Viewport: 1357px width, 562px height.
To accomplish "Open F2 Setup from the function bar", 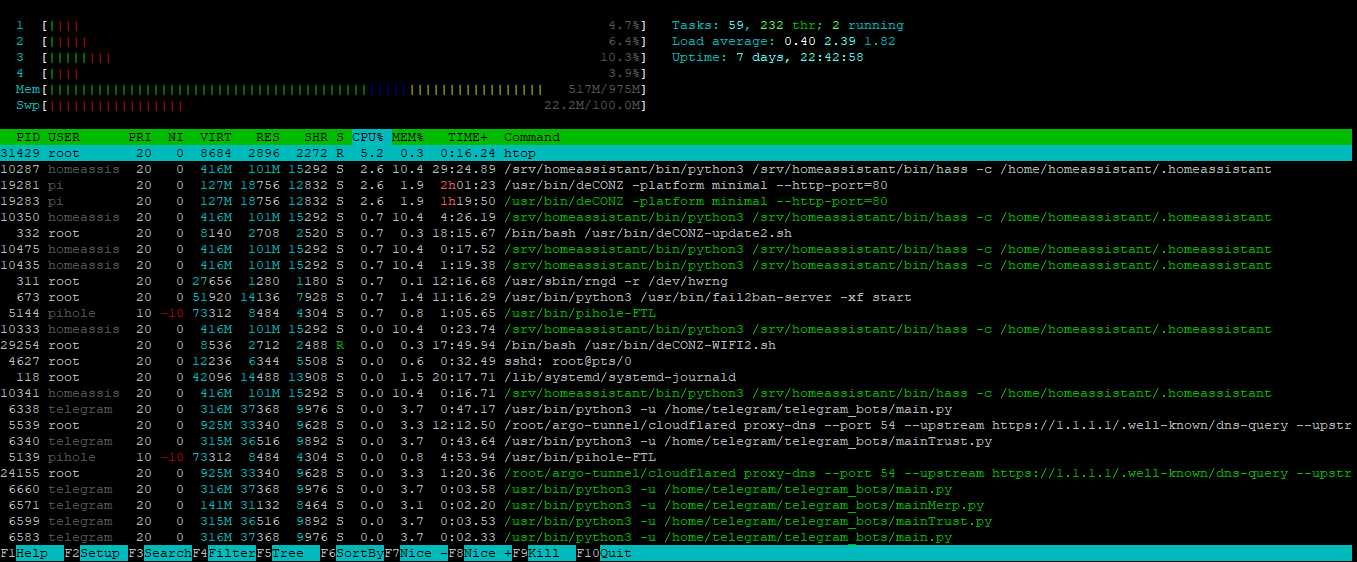I will pos(99,554).
